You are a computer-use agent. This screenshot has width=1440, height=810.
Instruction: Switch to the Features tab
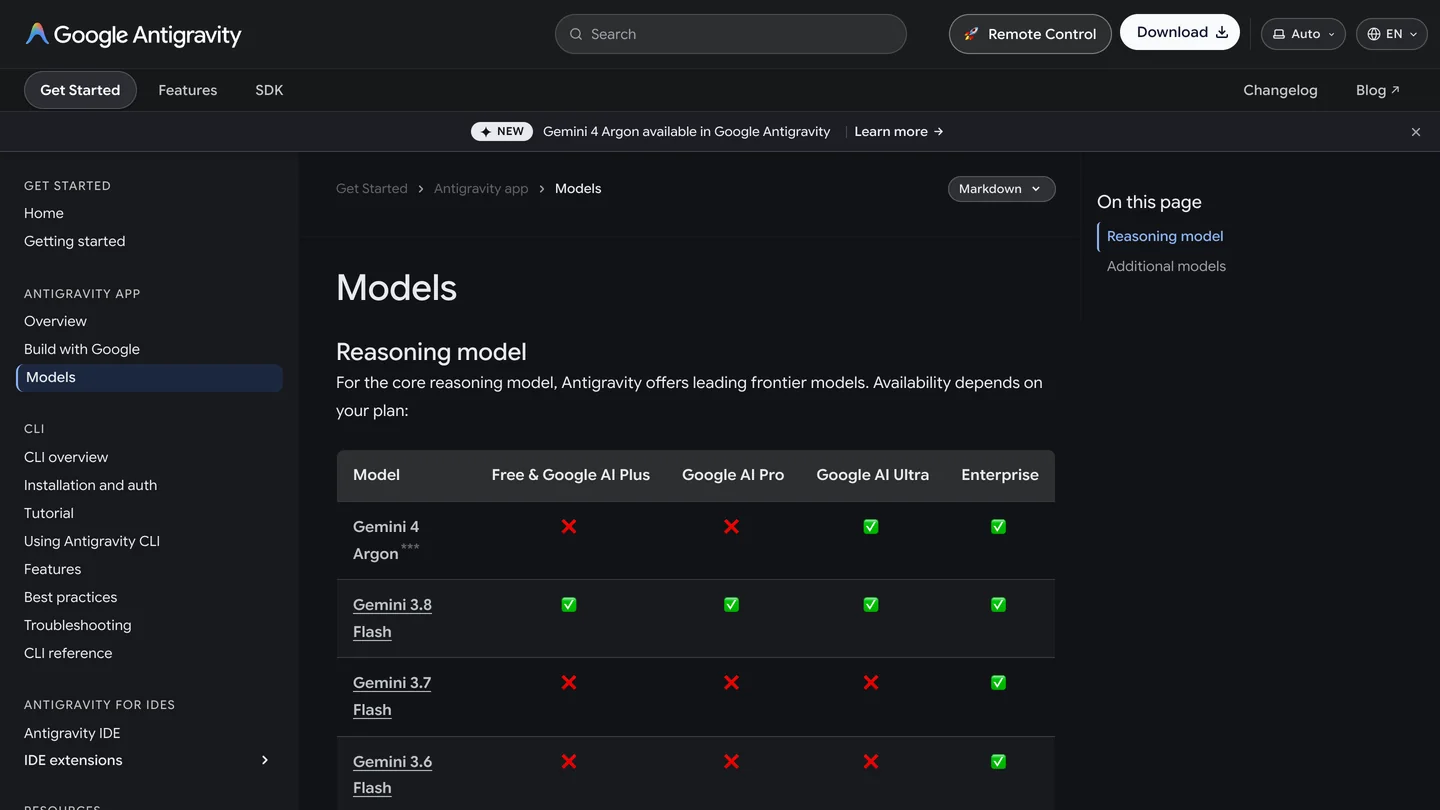(x=188, y=90)
